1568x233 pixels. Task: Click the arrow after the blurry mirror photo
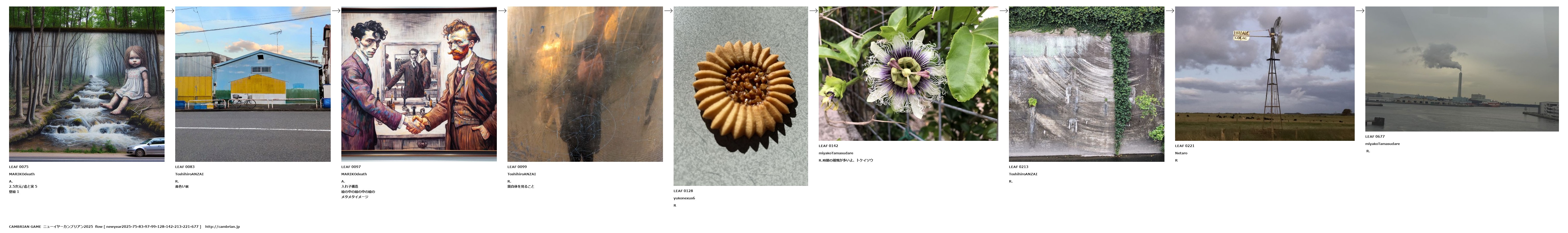668,10
